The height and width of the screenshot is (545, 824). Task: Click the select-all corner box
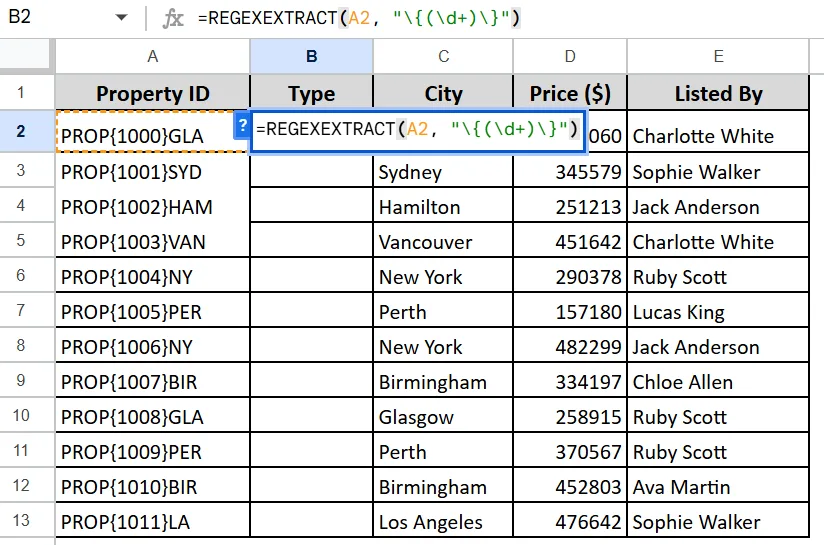[27, 56]
